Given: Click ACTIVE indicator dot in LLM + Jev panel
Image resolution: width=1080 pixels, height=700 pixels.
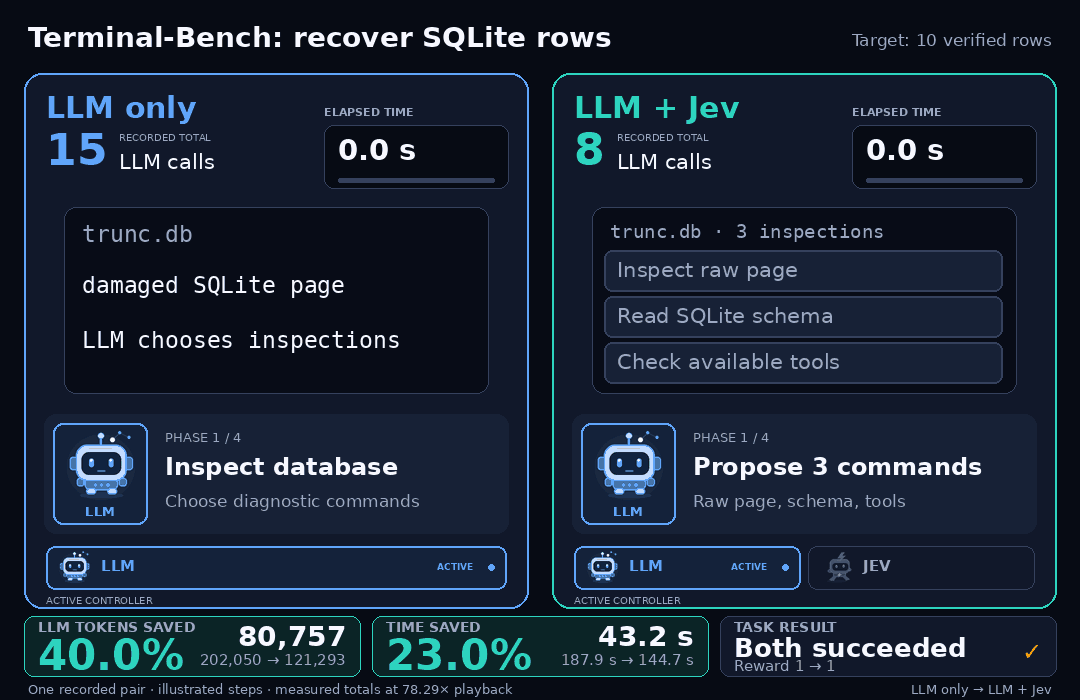Looking at the screenshot, I should click(785, 568).
